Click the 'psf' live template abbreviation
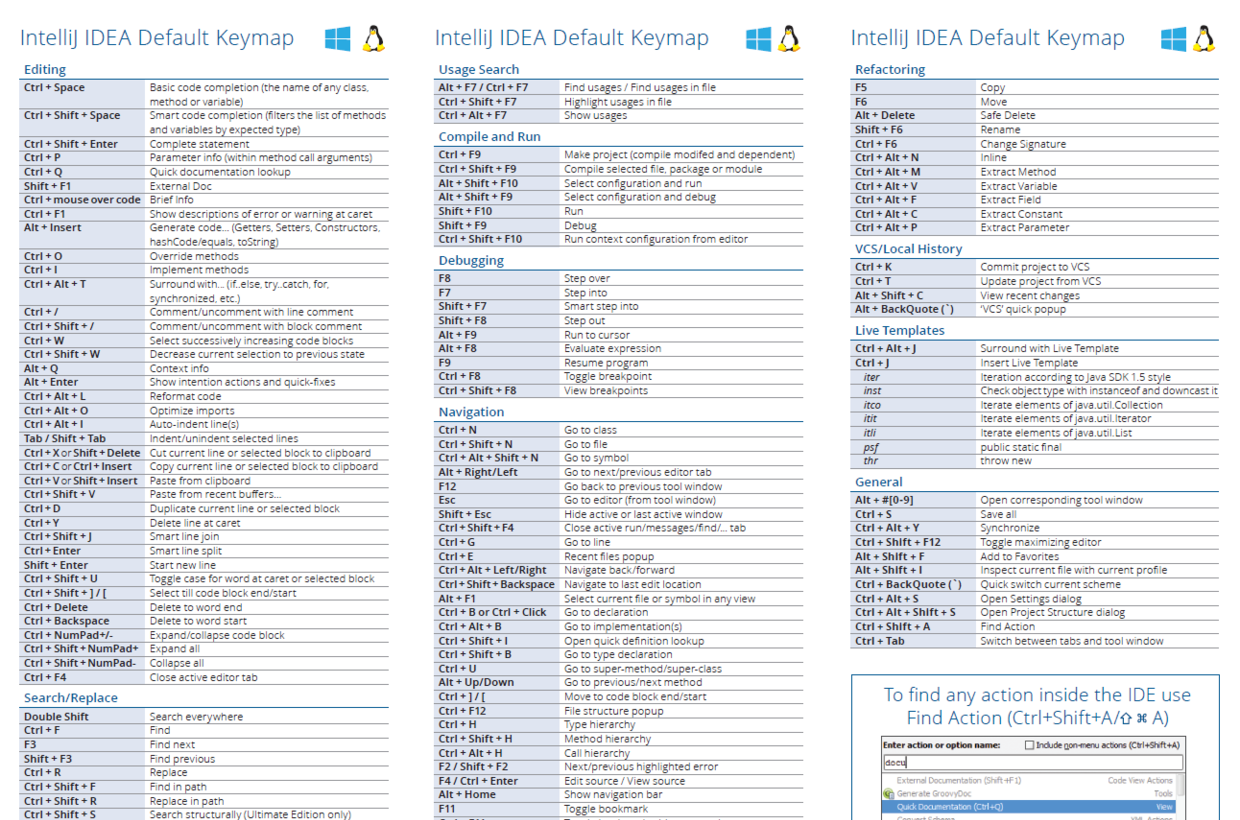Viewport: 1240px width, 820px height. coord(871,448)
